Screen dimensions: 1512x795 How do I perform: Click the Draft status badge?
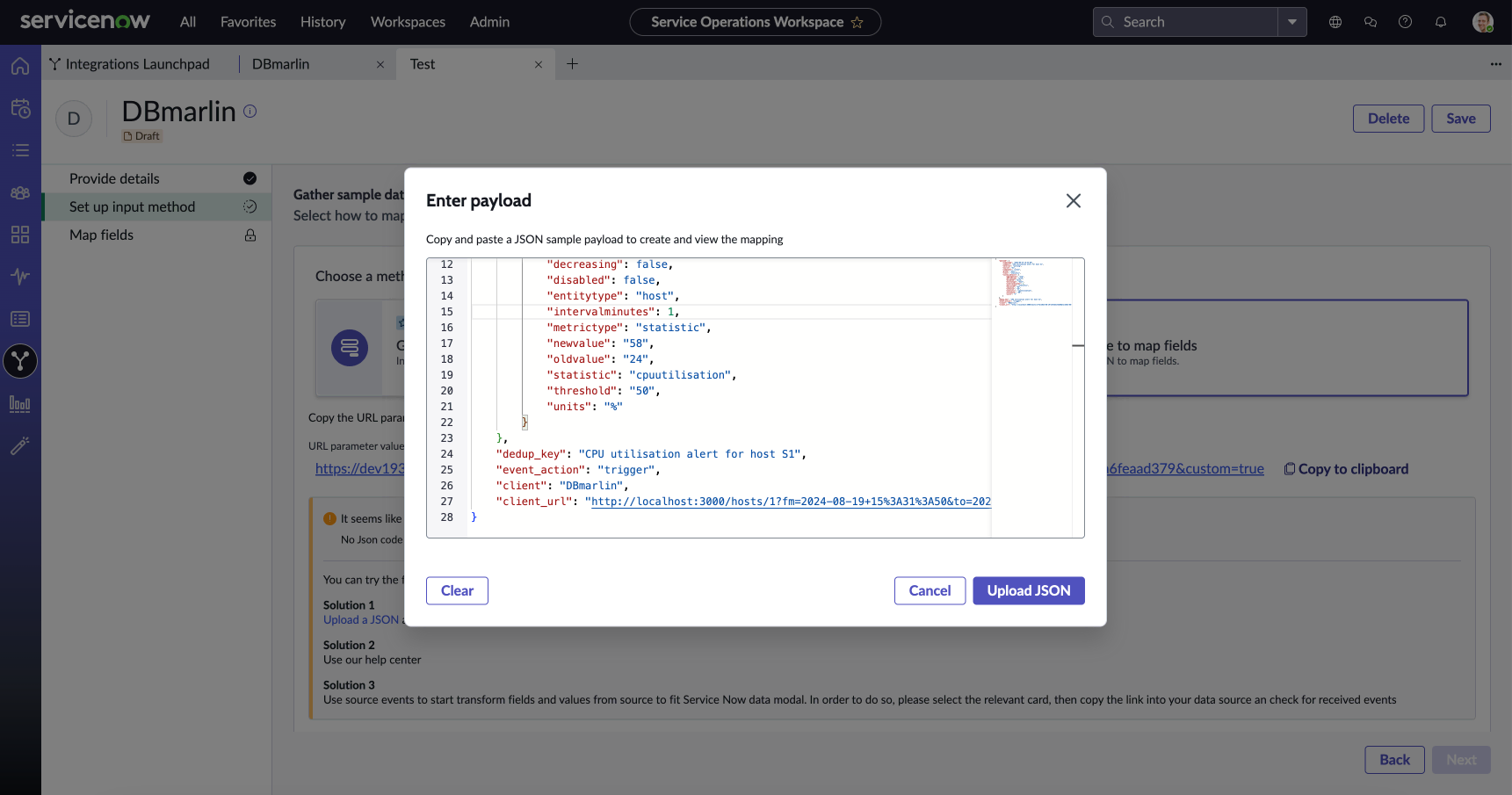pyautogui.click(x=141, y=136)
